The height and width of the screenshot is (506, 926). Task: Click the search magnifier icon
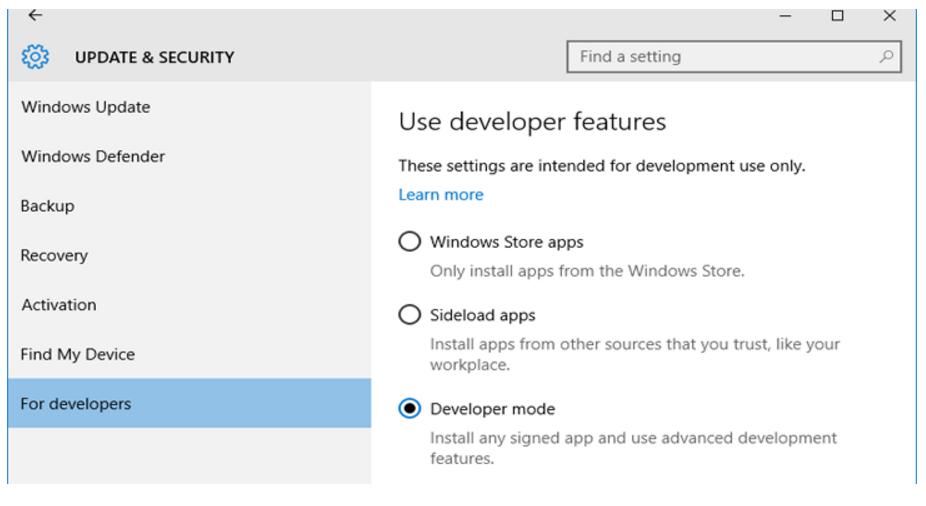pyautogui.click(x=886, y=57)
